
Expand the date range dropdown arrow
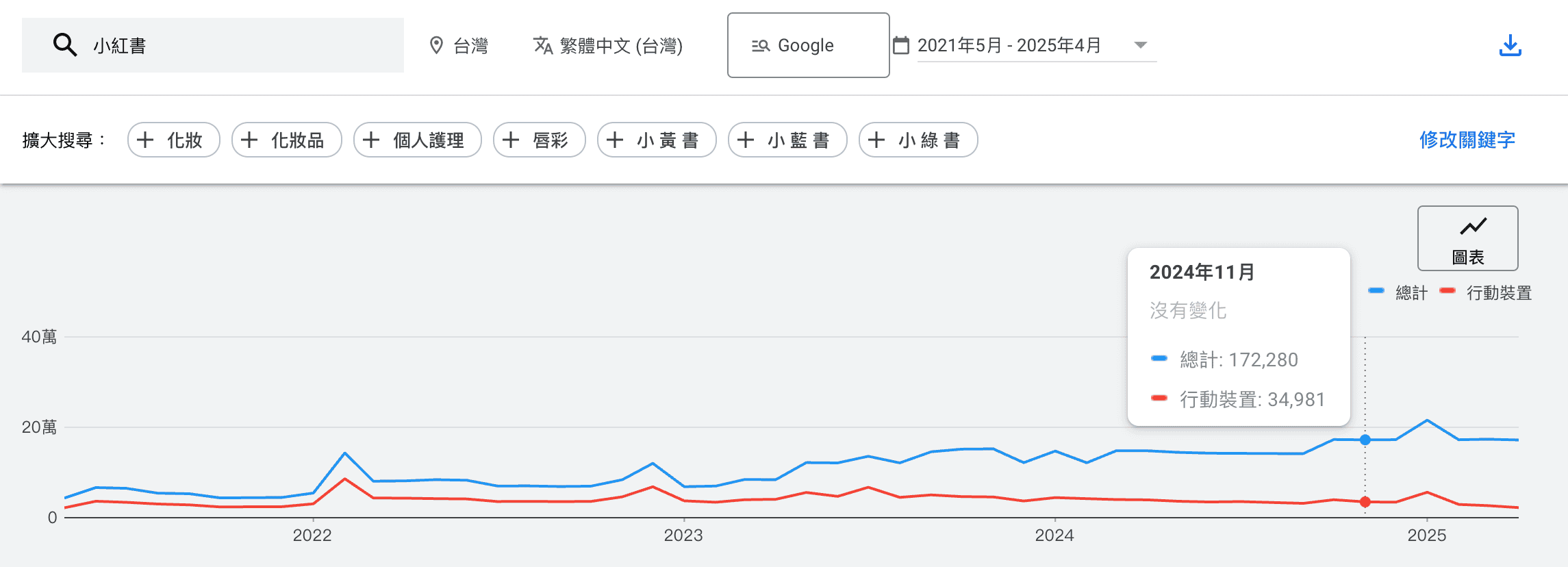click(1140, 45)
